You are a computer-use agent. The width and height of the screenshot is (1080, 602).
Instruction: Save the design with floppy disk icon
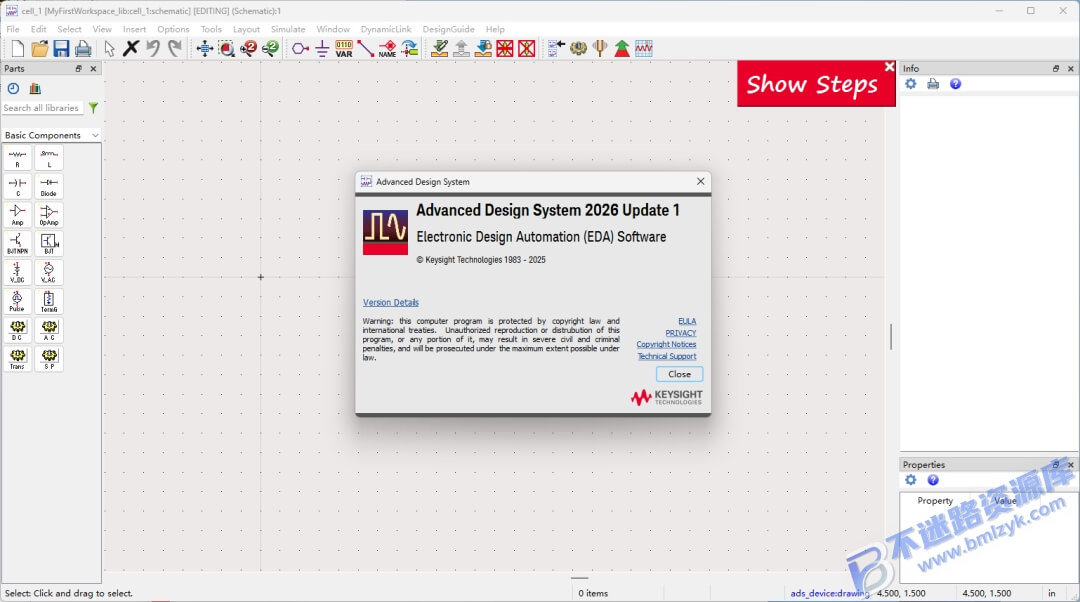(x=61, y=48)
